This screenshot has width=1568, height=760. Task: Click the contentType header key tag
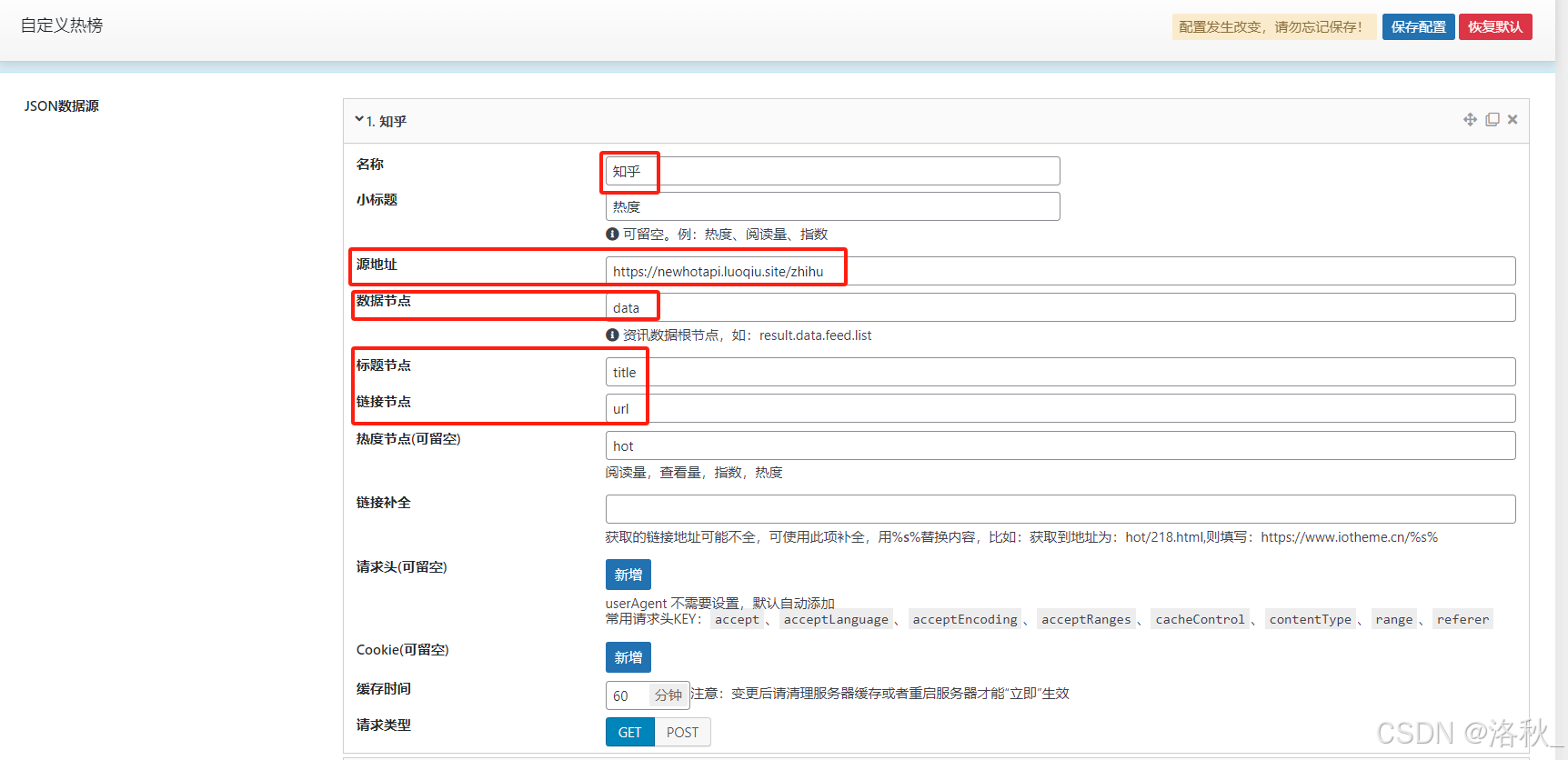1311,619
